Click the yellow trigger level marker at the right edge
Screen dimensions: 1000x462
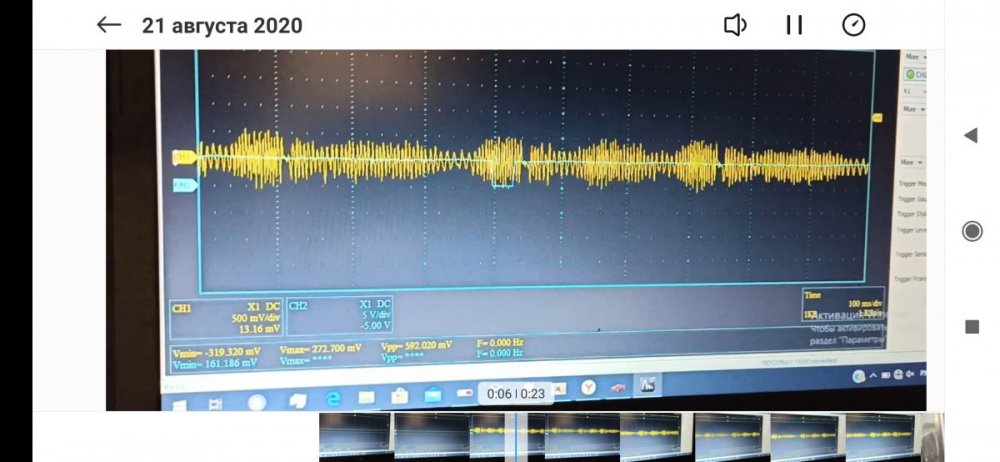point(878,117)
